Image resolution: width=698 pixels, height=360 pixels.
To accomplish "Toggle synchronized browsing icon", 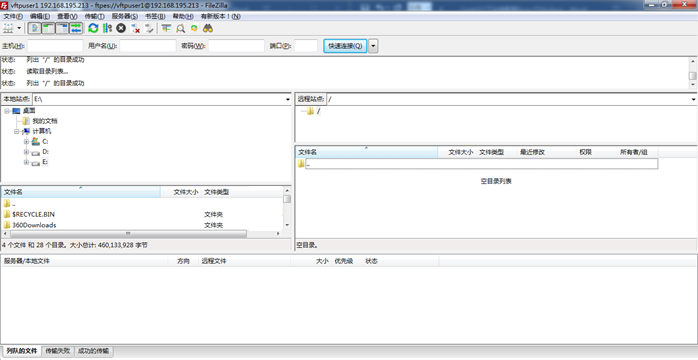I will coord(194,28).
